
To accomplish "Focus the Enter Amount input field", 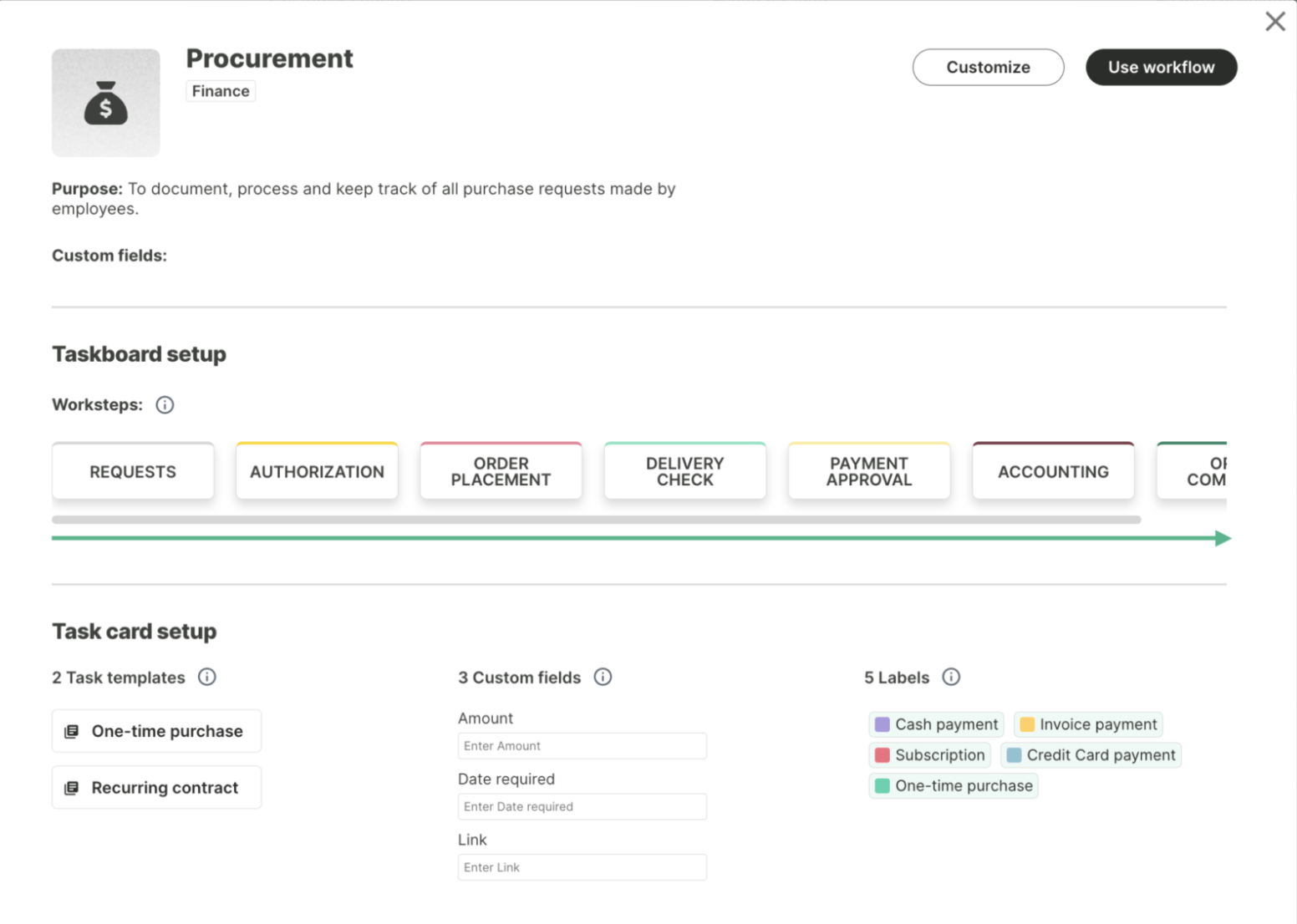I will pos(582,746).
